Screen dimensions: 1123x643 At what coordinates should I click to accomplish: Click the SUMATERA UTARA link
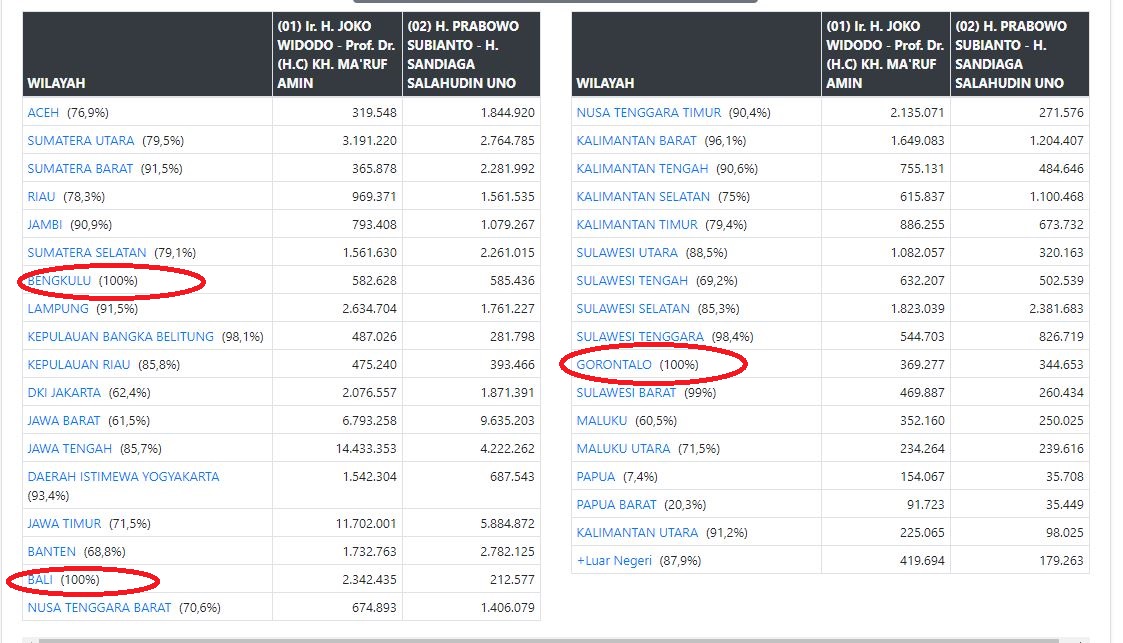click(x=81, y=141)
